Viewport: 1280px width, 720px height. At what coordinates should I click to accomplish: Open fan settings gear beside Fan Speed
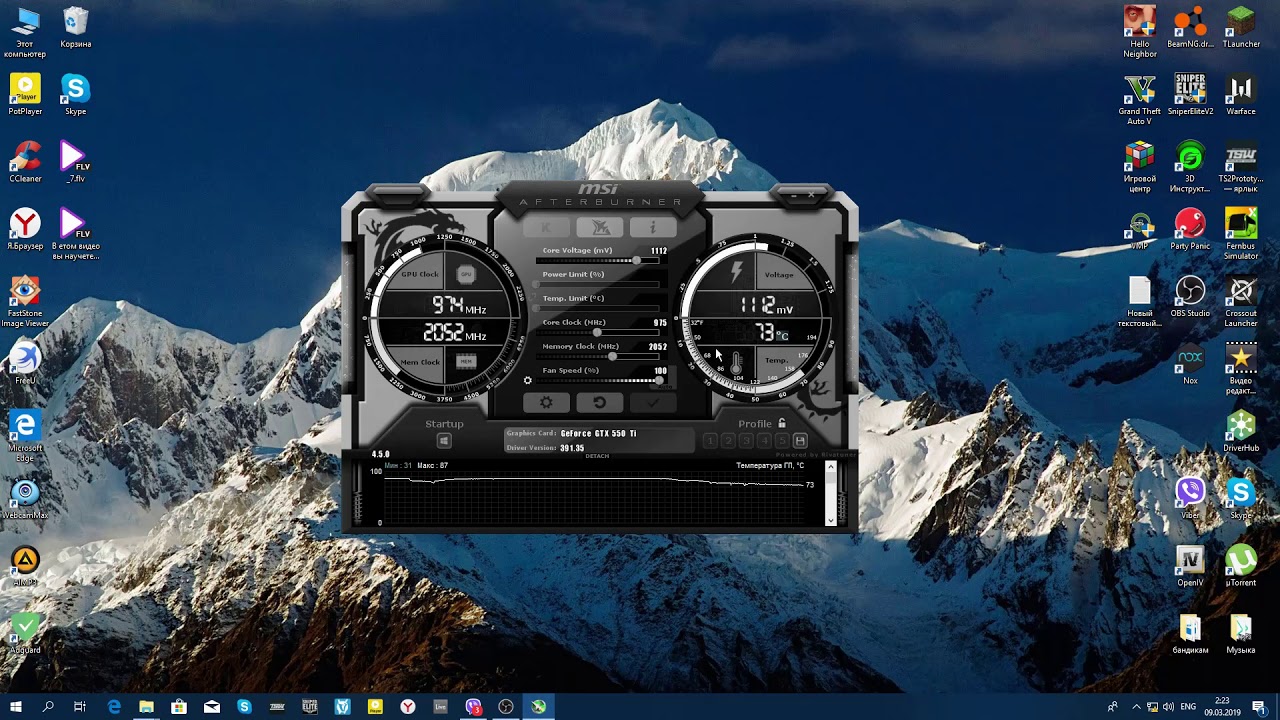pyautogui.click(x=528, y=380)
